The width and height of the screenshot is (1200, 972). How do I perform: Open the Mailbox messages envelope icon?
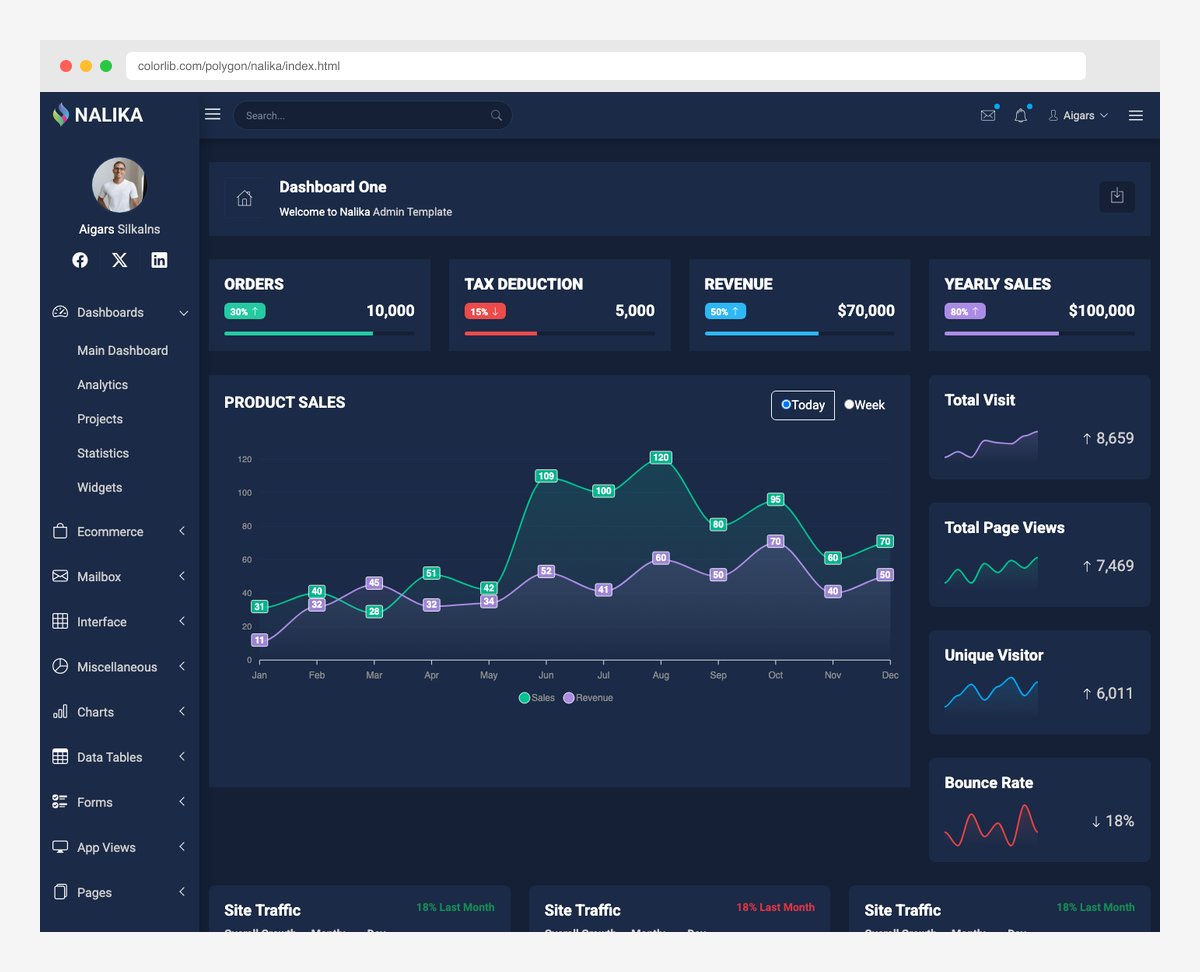[988, 115]
